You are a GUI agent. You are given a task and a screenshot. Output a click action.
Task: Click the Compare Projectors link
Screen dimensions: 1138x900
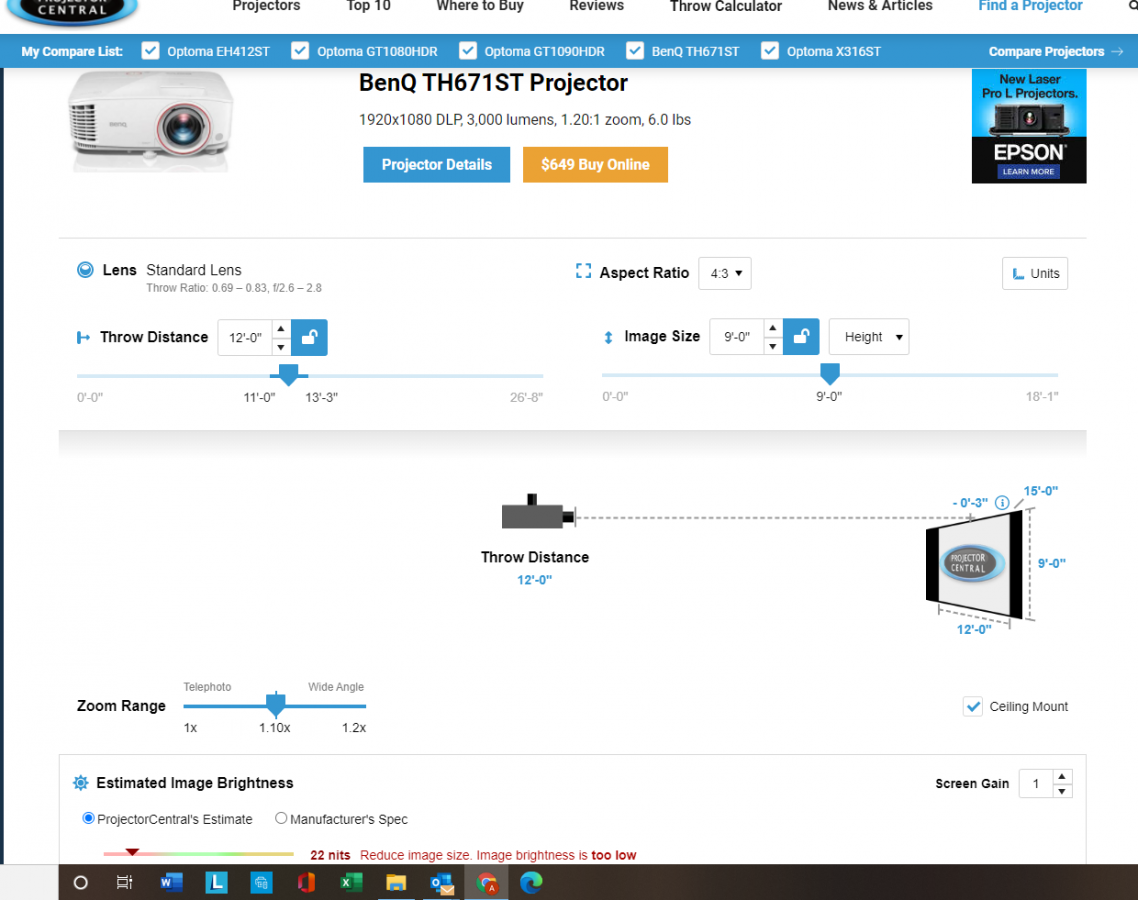click(x=1056, y=52)
